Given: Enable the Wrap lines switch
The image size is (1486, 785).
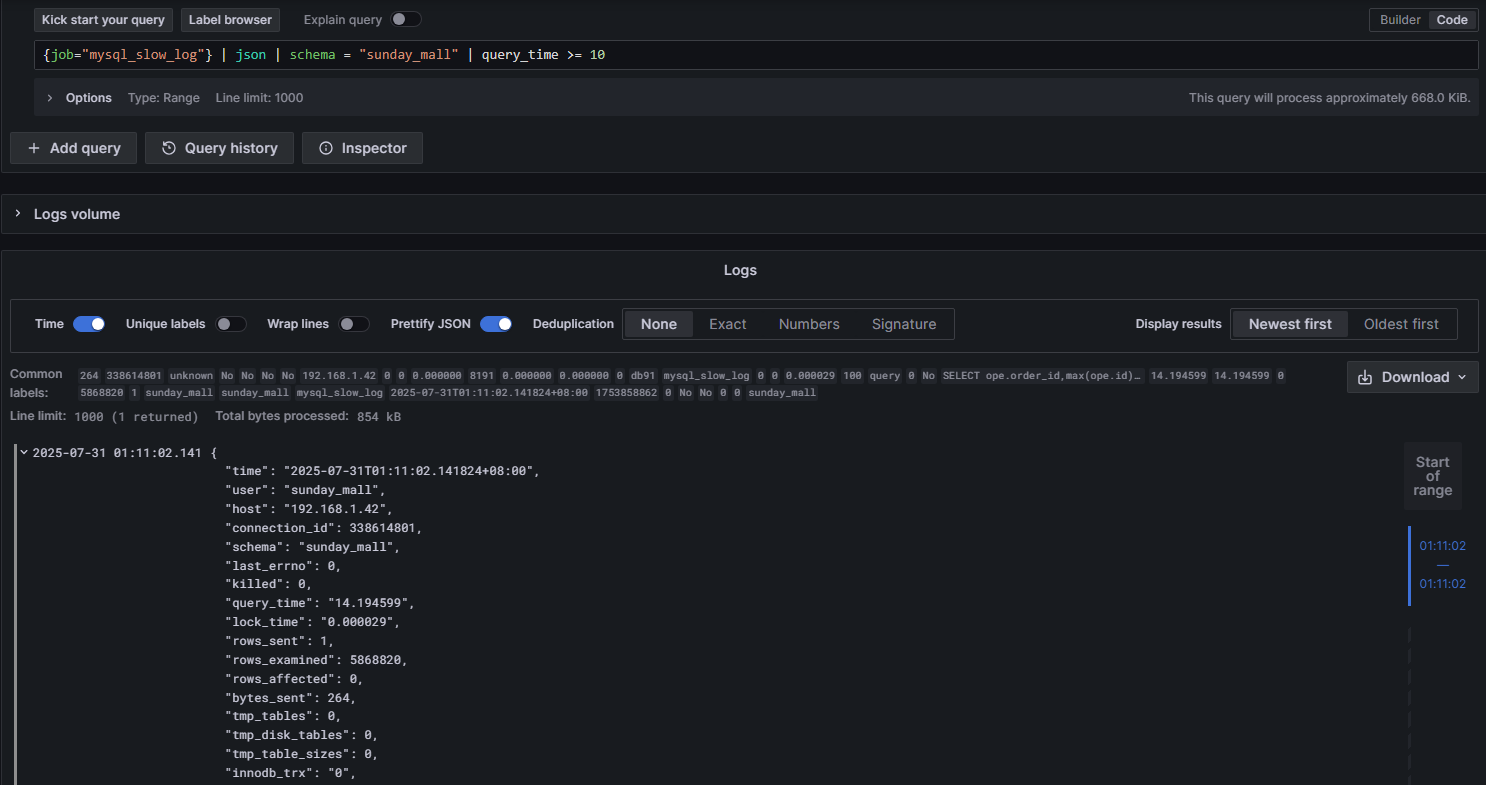Looking at the screenshot, I should [x=354, y=324].
